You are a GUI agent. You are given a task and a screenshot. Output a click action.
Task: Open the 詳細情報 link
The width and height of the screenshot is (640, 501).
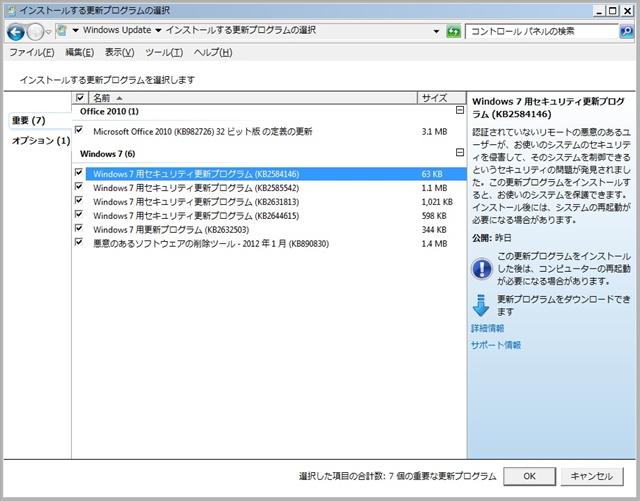488,328
